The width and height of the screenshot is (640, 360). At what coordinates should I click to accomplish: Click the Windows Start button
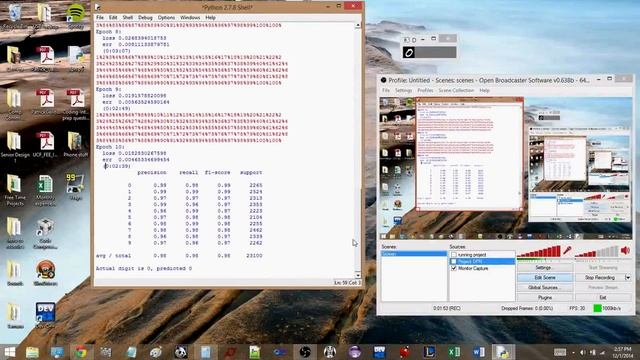tap(10, 352)
